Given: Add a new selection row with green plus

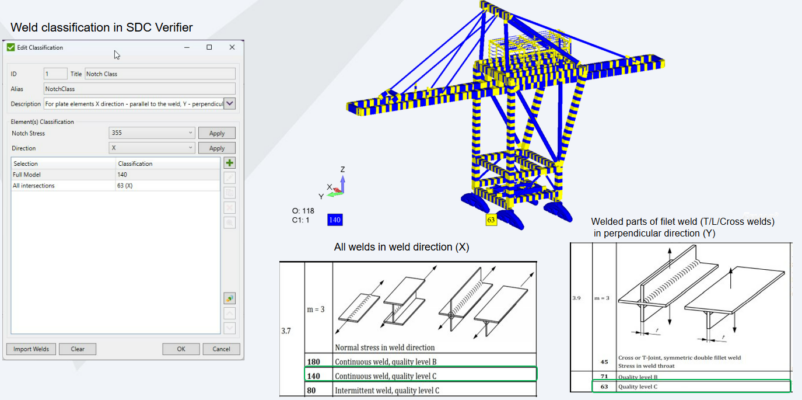Looking at the screenshot, I should (x=230, y=163).
